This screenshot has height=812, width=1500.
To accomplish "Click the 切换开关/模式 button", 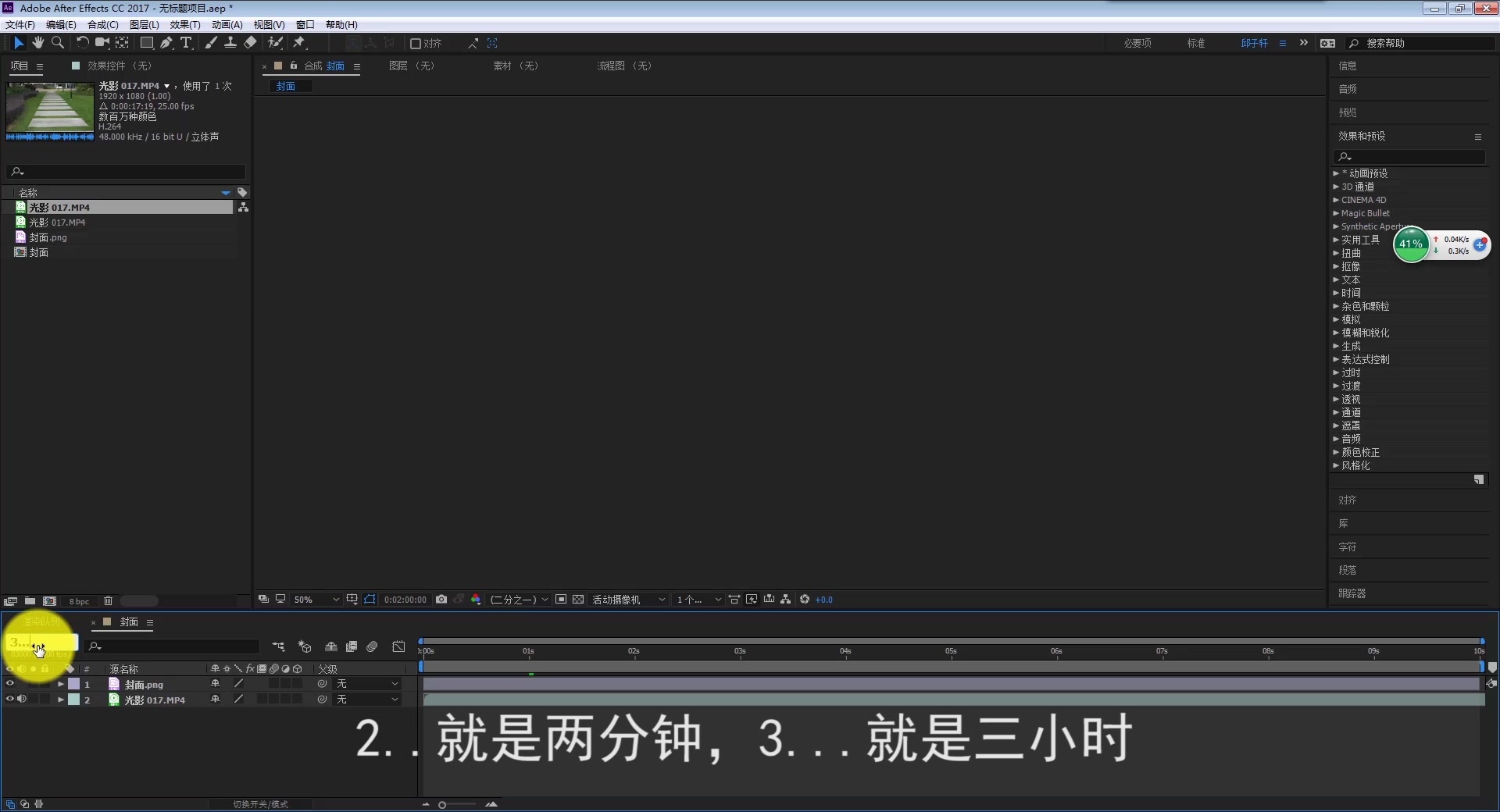I will [x=260, y=804].
